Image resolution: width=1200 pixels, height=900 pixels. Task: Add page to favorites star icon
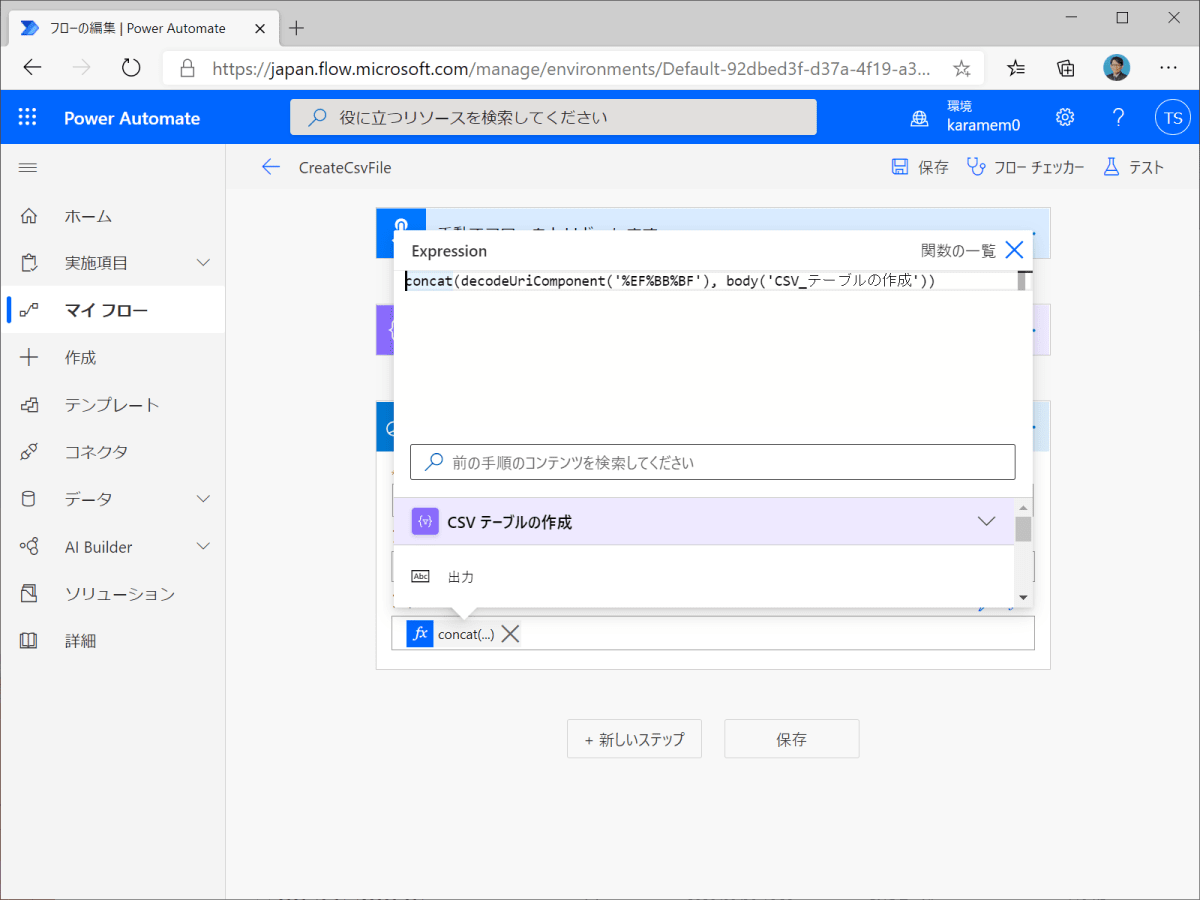click(961, 68)
